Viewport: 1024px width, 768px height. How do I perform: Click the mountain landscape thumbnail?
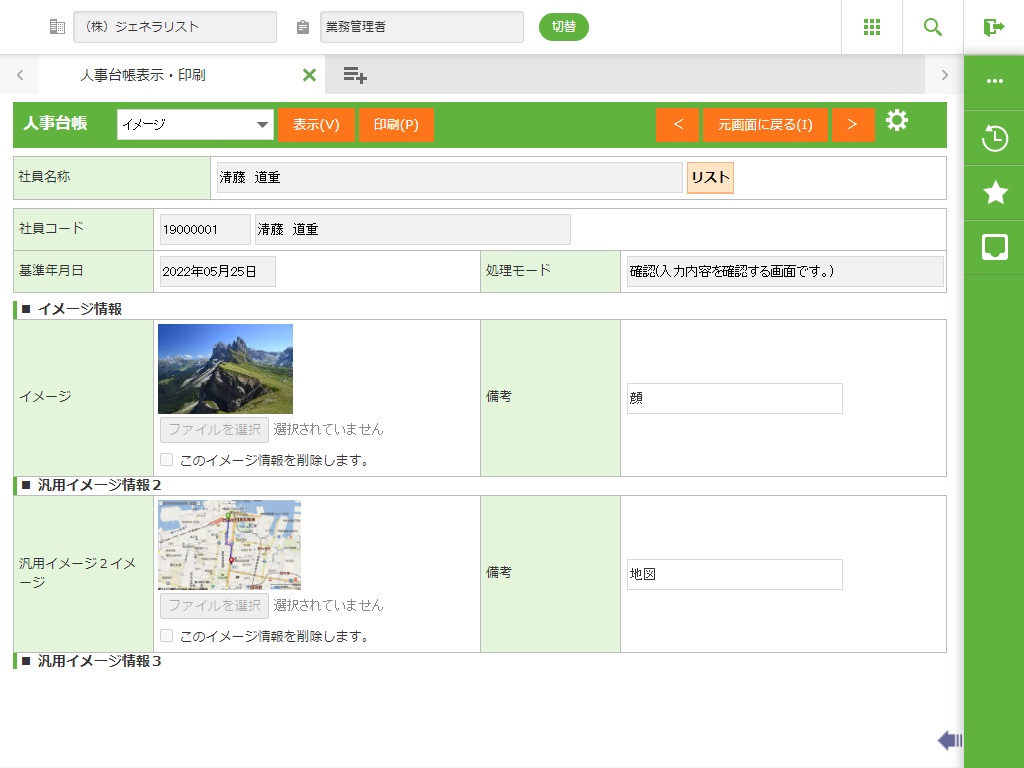pyautogui.click(x=225, y=369)
